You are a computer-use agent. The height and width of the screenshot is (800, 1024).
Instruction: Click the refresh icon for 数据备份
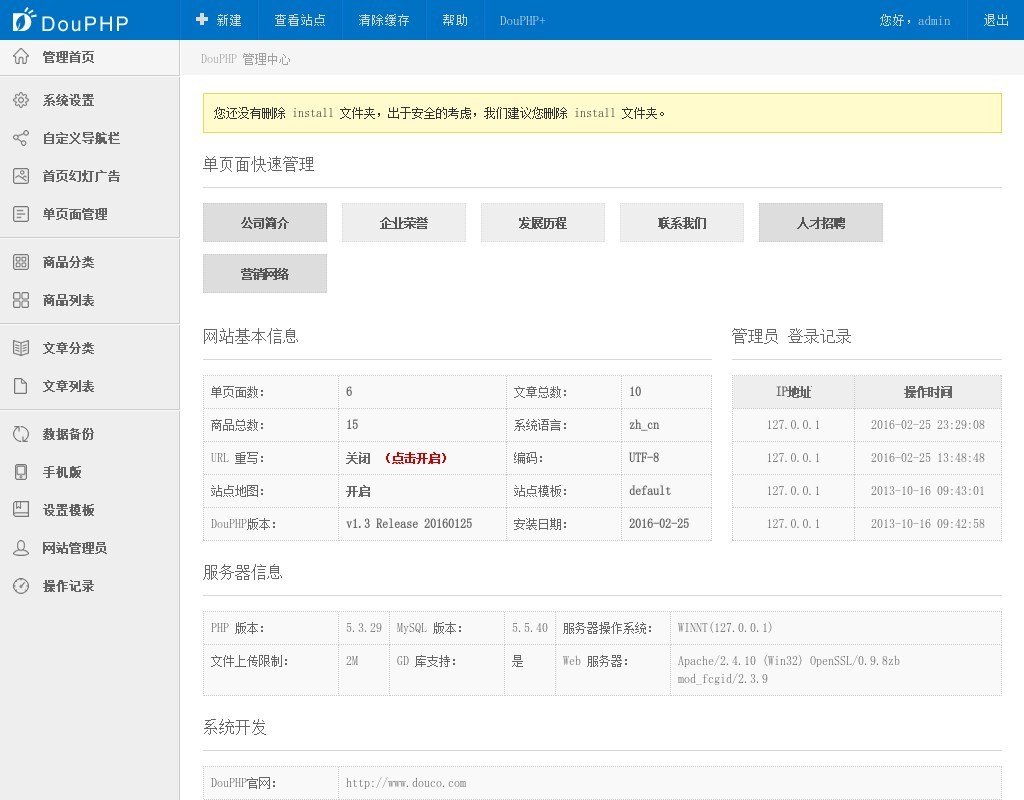(x=21, y=434)
